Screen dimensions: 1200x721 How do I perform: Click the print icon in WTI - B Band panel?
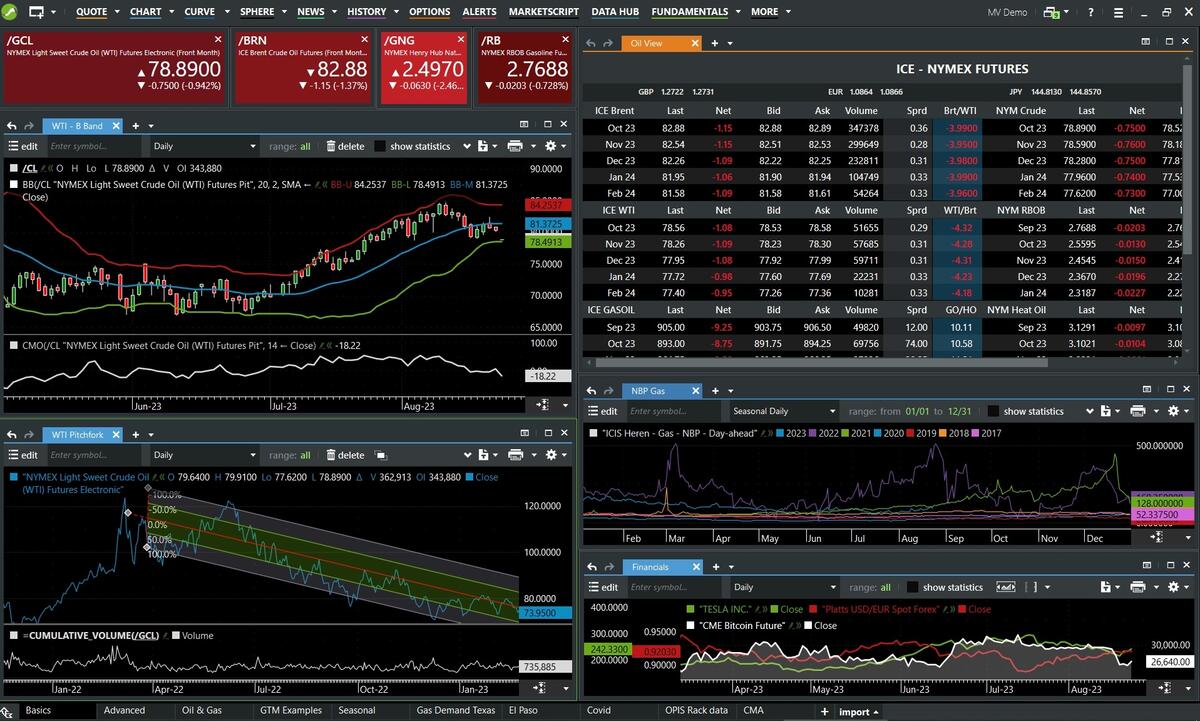(x=515, y=146)
